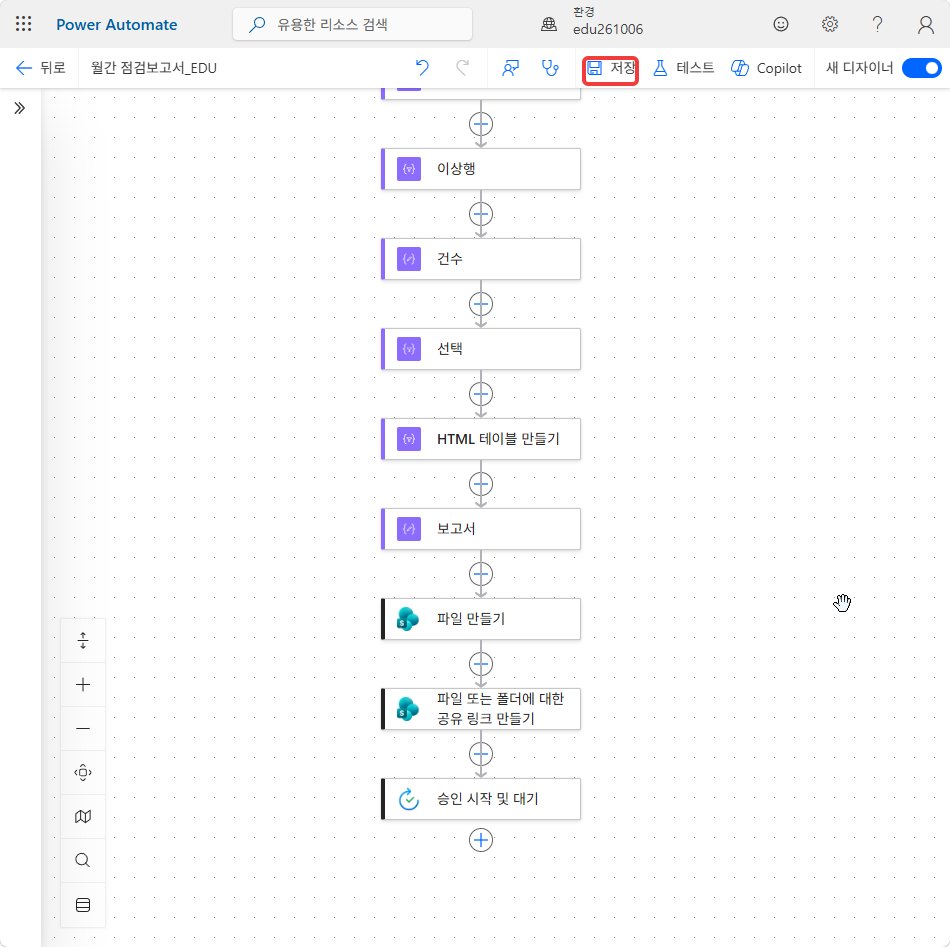Click the 건수 compose icon

click(409, 259)
